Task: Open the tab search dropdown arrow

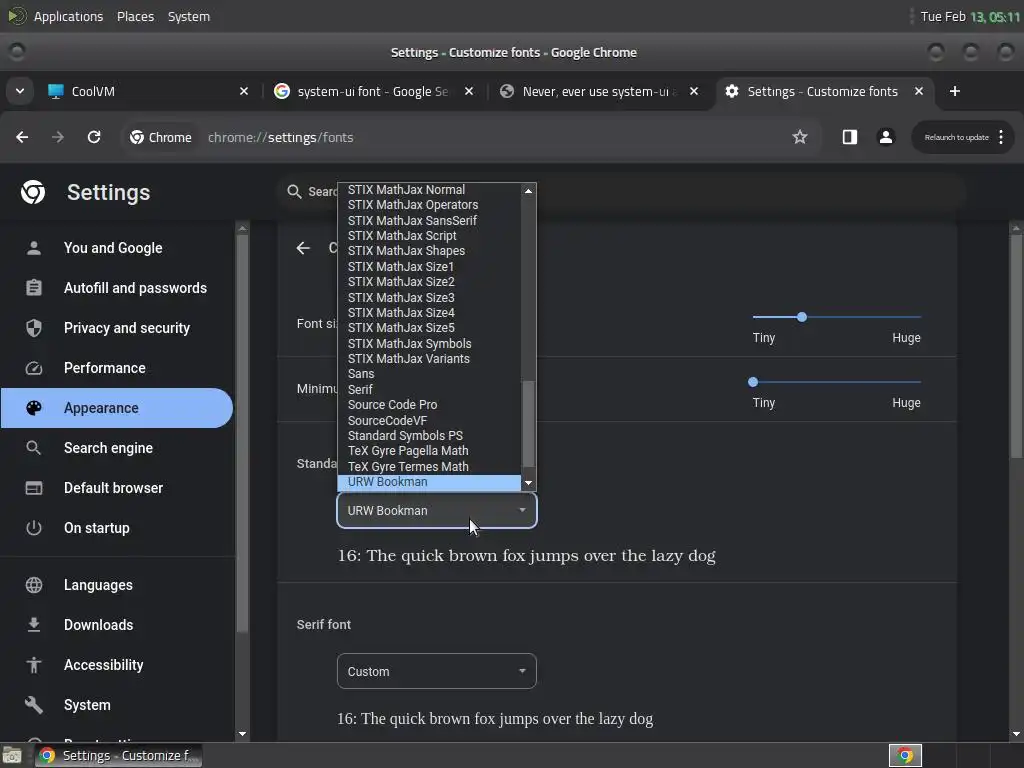Action: [x=20, y=91]
